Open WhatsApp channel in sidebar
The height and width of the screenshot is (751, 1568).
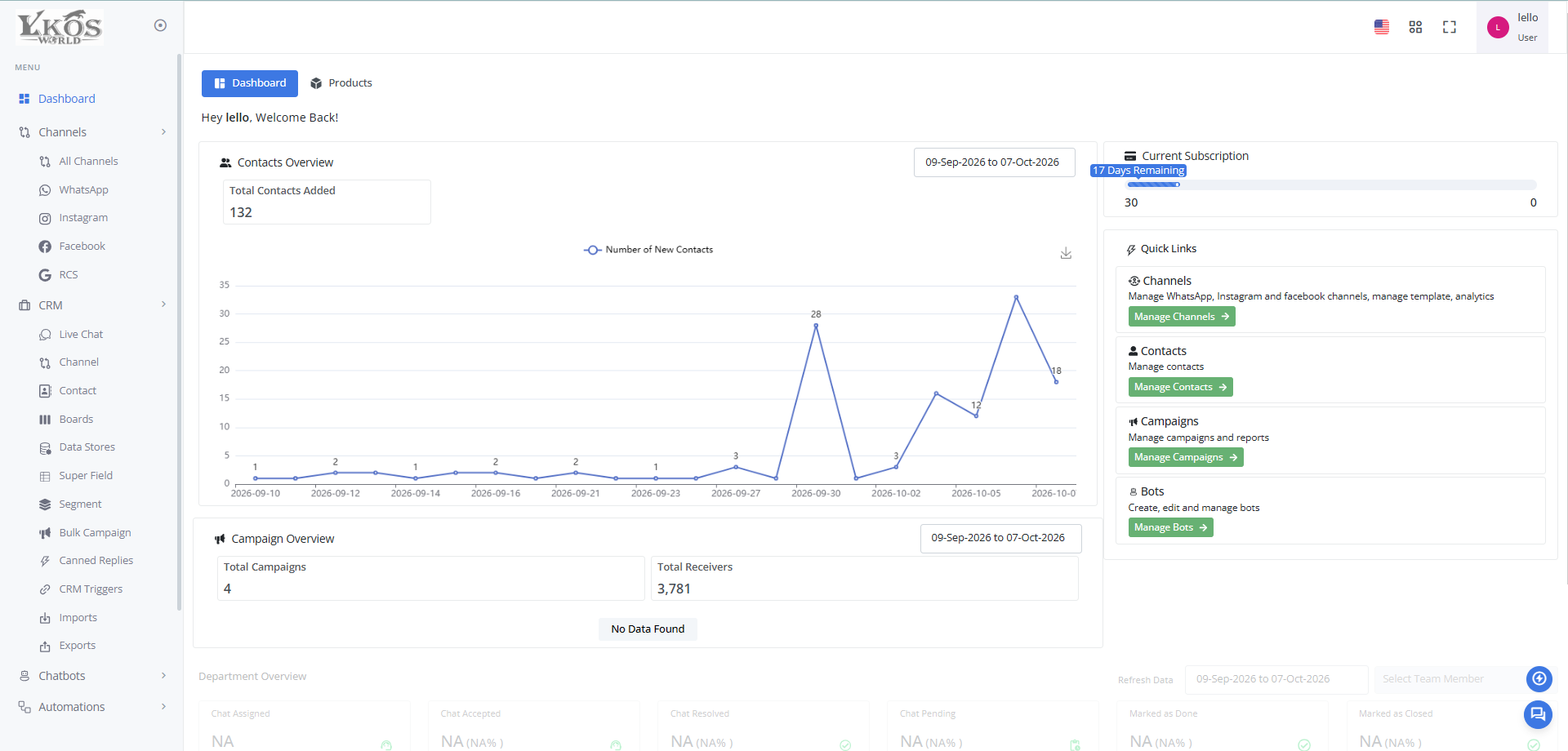click(x=83, y=189)
